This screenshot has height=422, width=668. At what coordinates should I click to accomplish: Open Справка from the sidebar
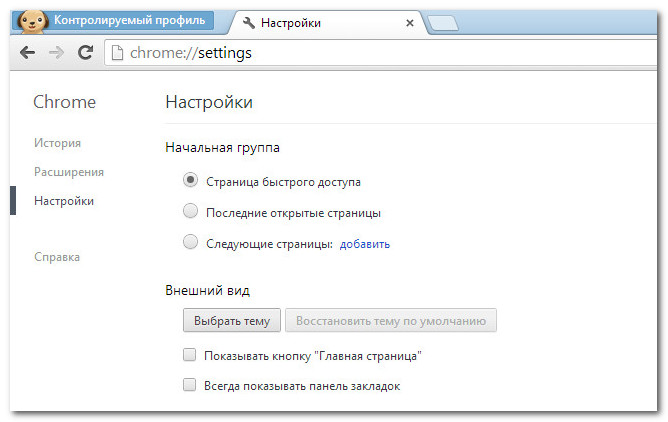click(57, 257)
